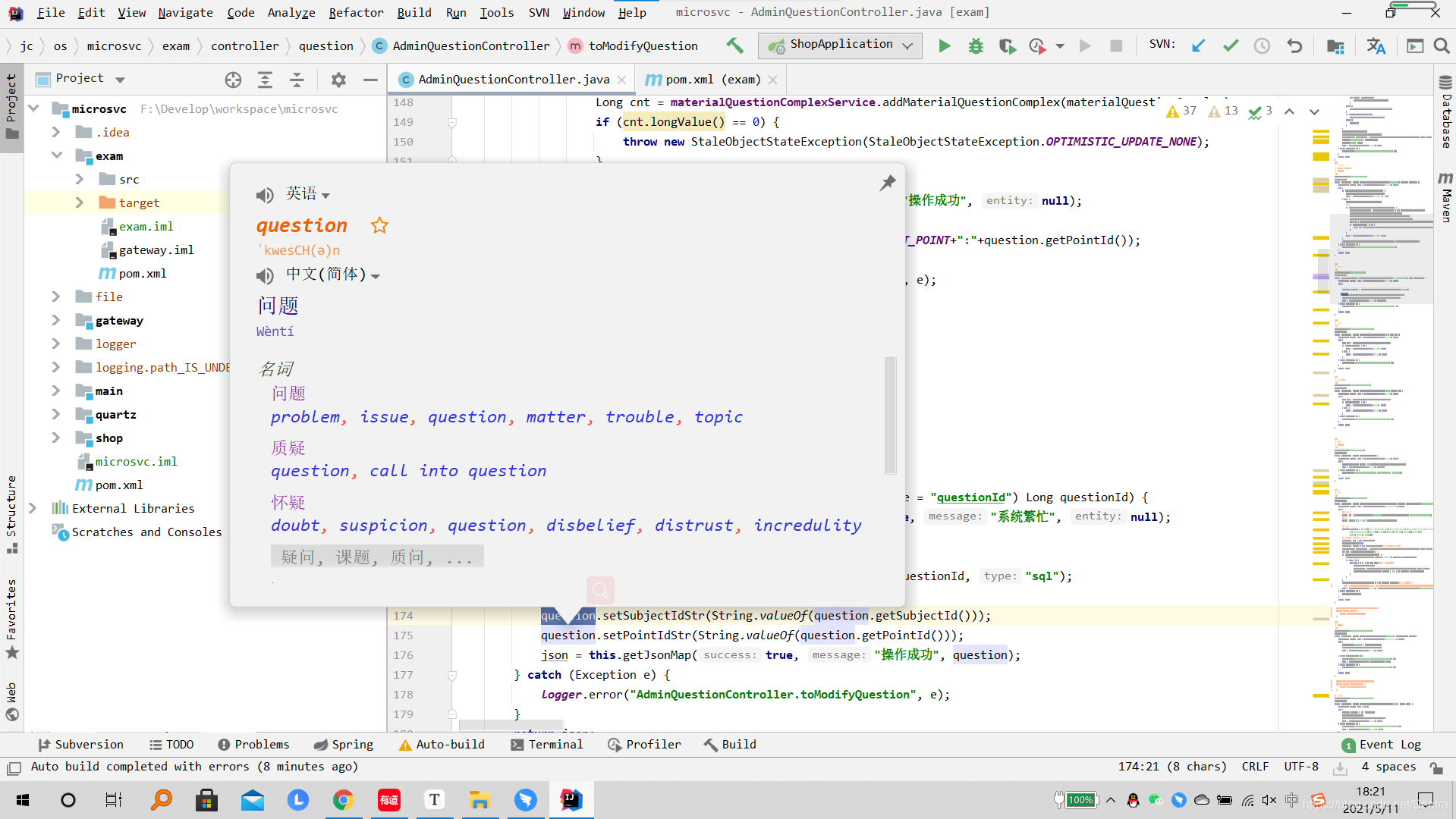
Task: Open the Maven side panel
Action: pyautogui.click(x=1445, y=198)
